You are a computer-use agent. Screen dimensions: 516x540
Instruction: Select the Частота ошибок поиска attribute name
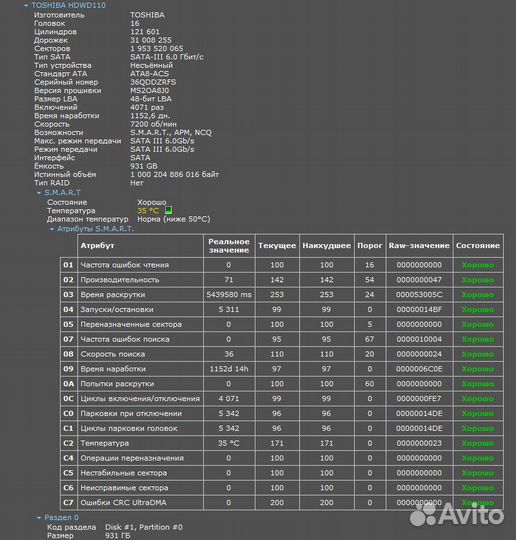[x=125, y=339]
